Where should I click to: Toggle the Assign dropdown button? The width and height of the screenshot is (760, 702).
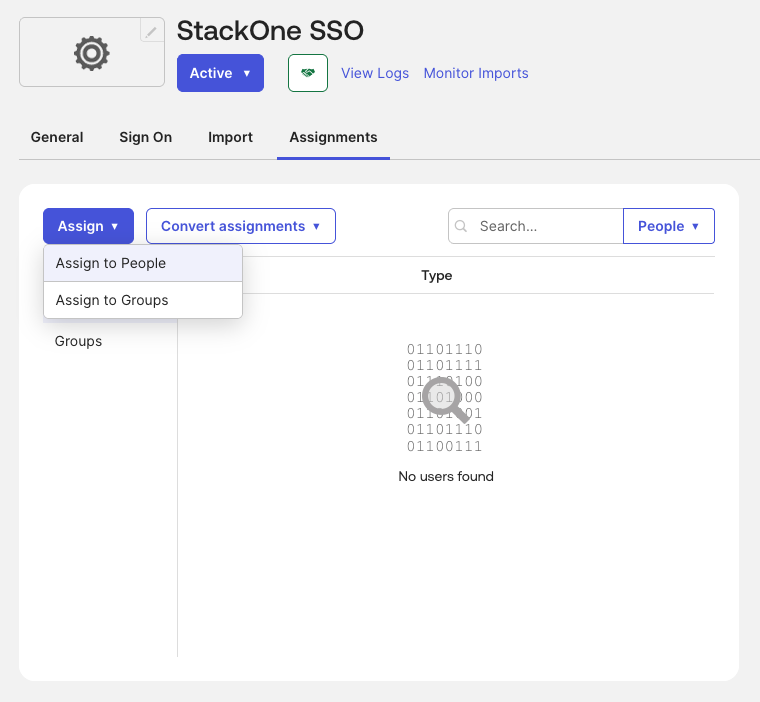pos(88,226)
